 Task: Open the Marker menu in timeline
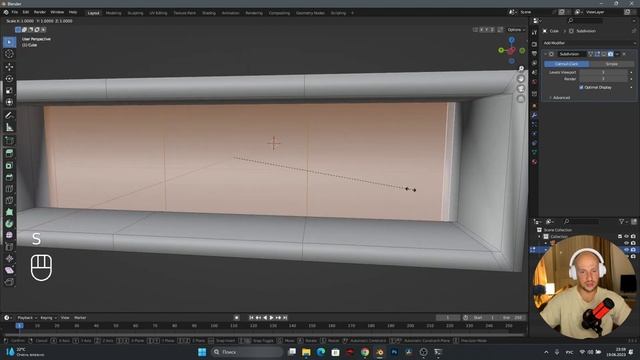[x=80, y=318]
